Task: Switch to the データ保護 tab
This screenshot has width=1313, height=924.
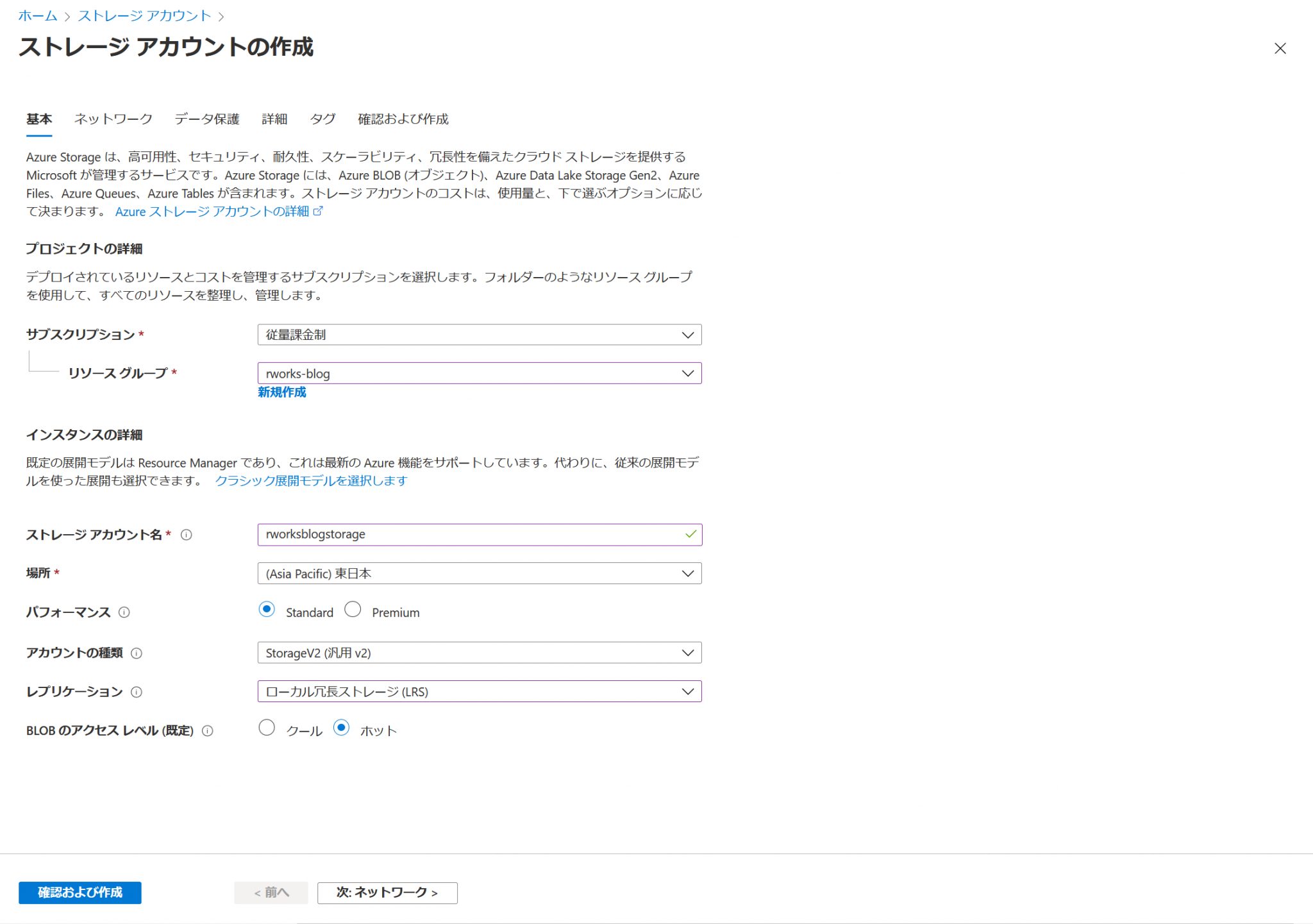Action: click(207, 119)
